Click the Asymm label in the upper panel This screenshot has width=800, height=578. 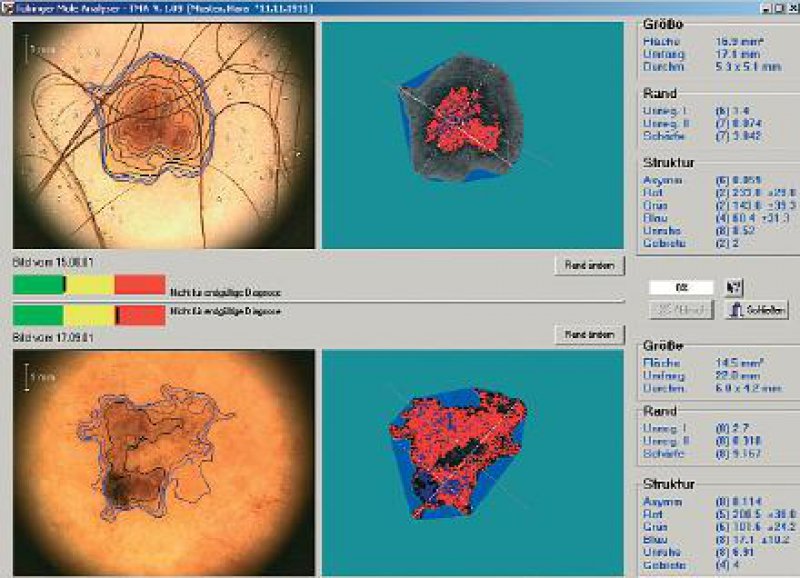[663, 180]
